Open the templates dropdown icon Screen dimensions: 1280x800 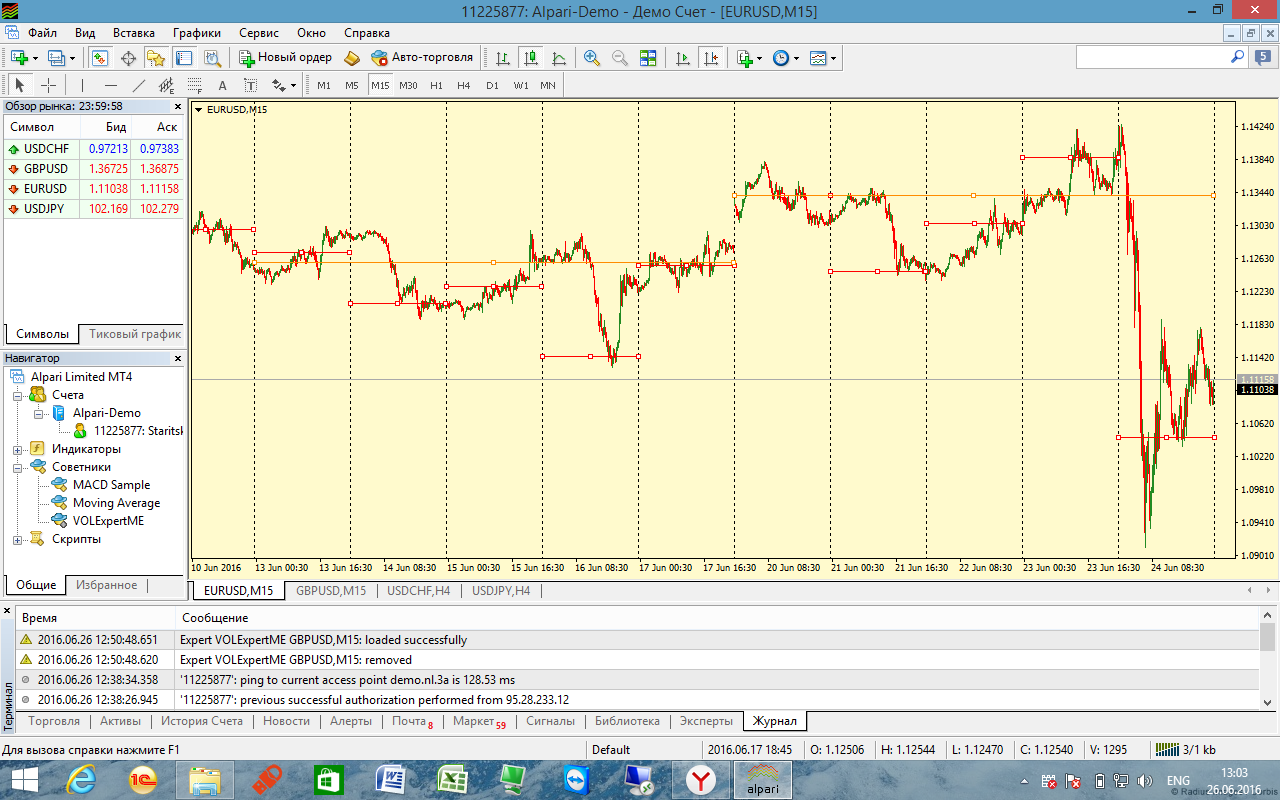tap(823, 58)
